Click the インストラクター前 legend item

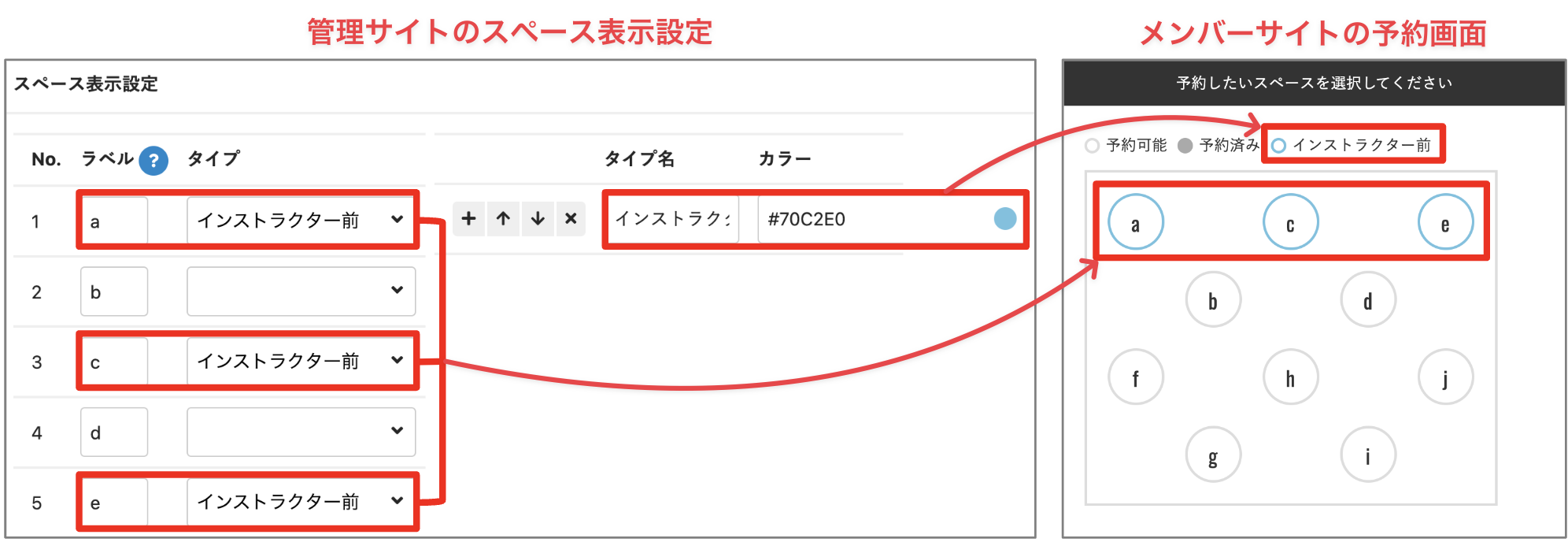(x=1352, y=146)
